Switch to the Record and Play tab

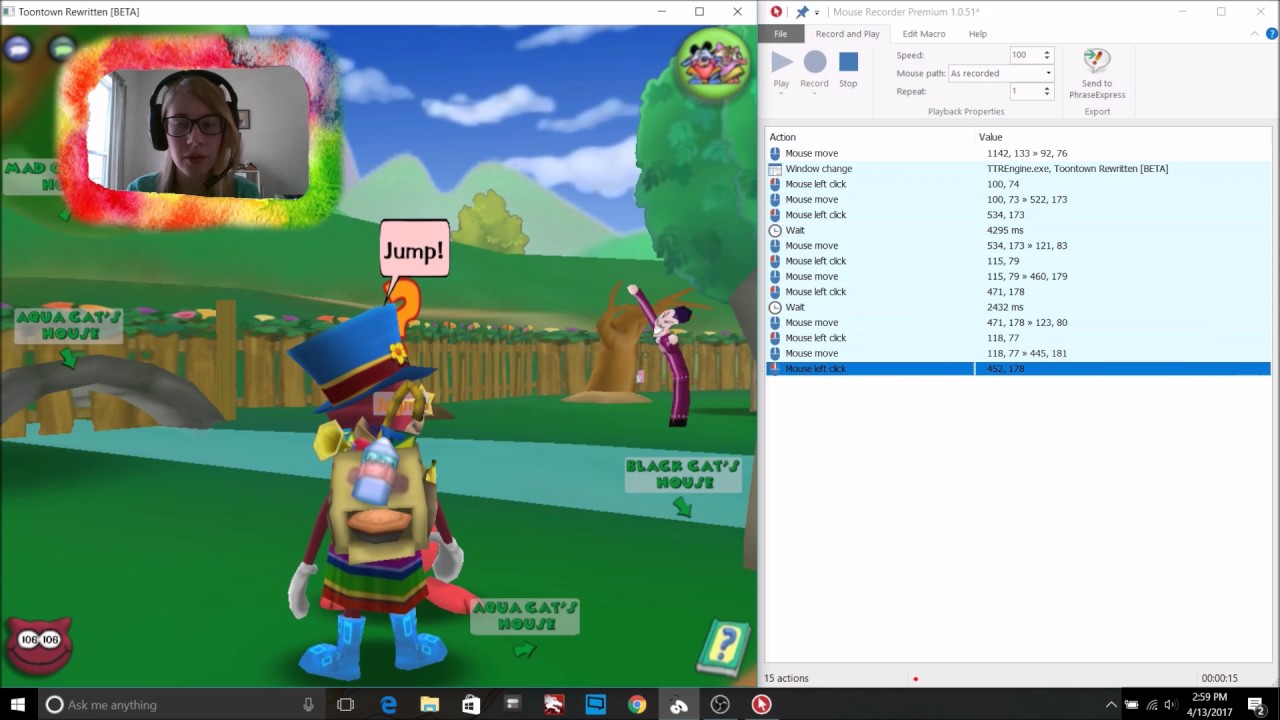pyautogui.click(x=847, y=34)
